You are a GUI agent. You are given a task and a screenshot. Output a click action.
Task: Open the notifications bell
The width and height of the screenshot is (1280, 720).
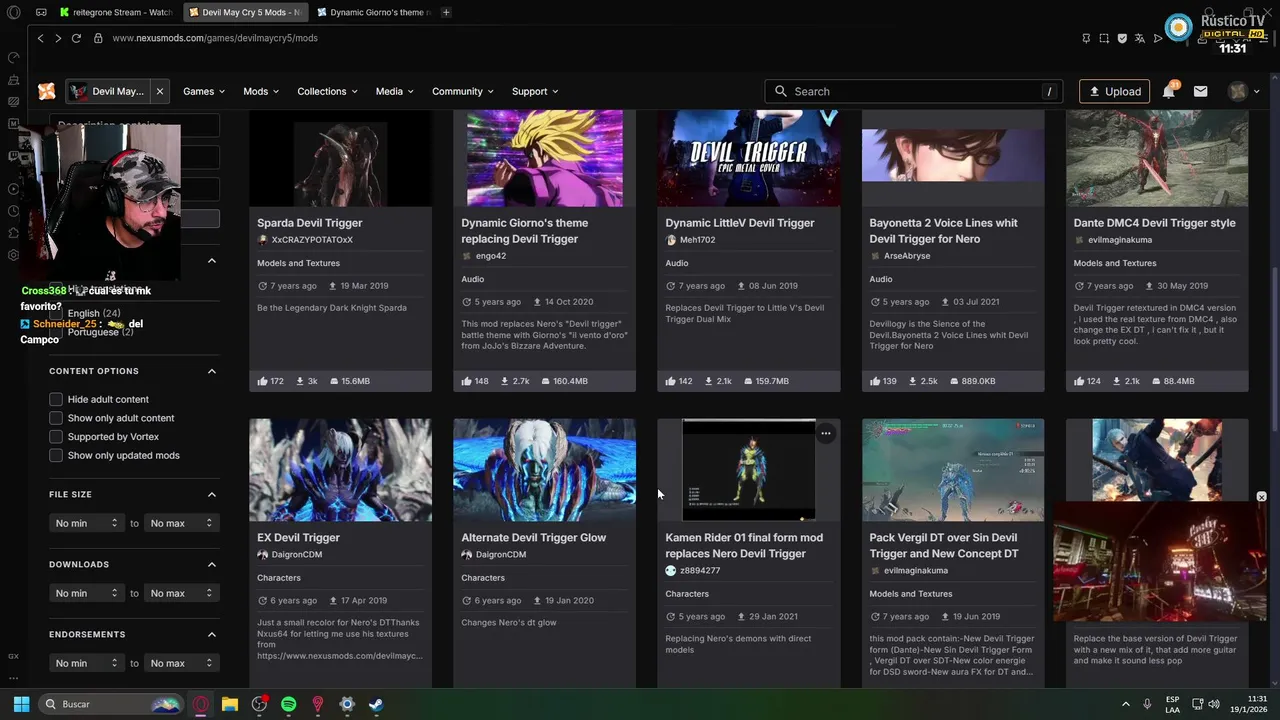1168,91
